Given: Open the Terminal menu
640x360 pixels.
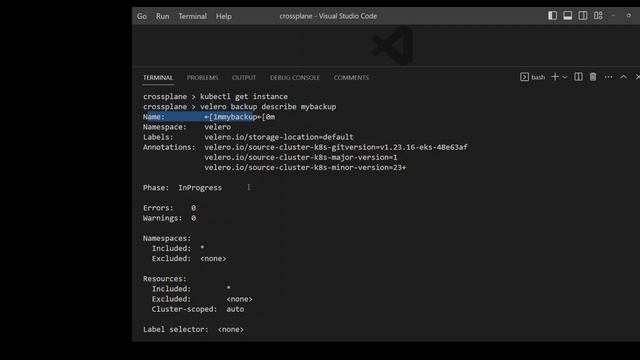Looking at the screenshot, I should pyautogui.click(x=193, y=16).
